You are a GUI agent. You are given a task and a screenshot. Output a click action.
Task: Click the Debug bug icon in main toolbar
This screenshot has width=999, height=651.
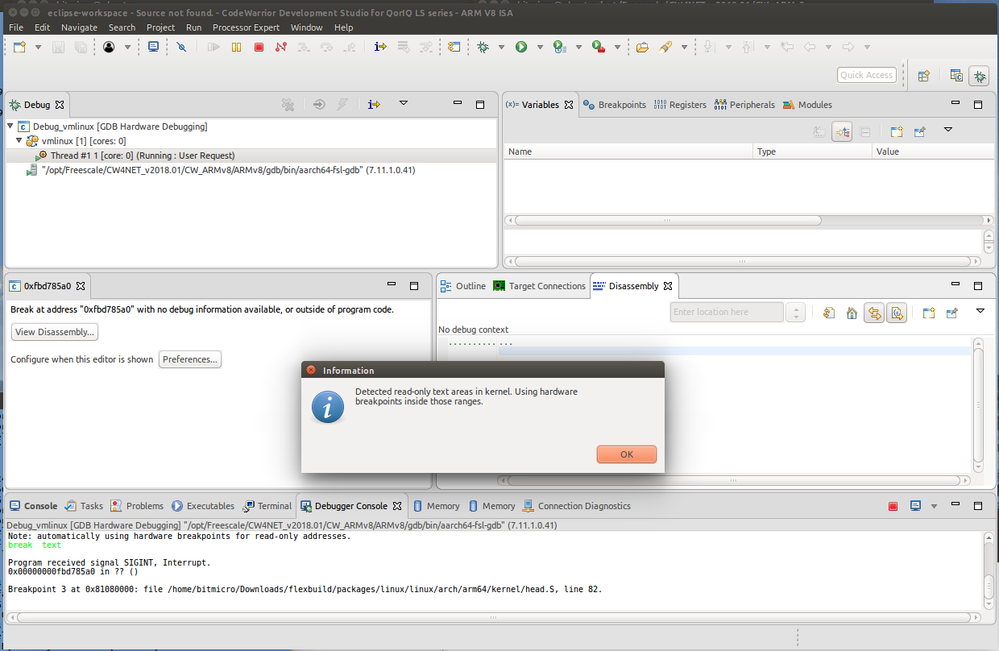[x=483, y=47]
